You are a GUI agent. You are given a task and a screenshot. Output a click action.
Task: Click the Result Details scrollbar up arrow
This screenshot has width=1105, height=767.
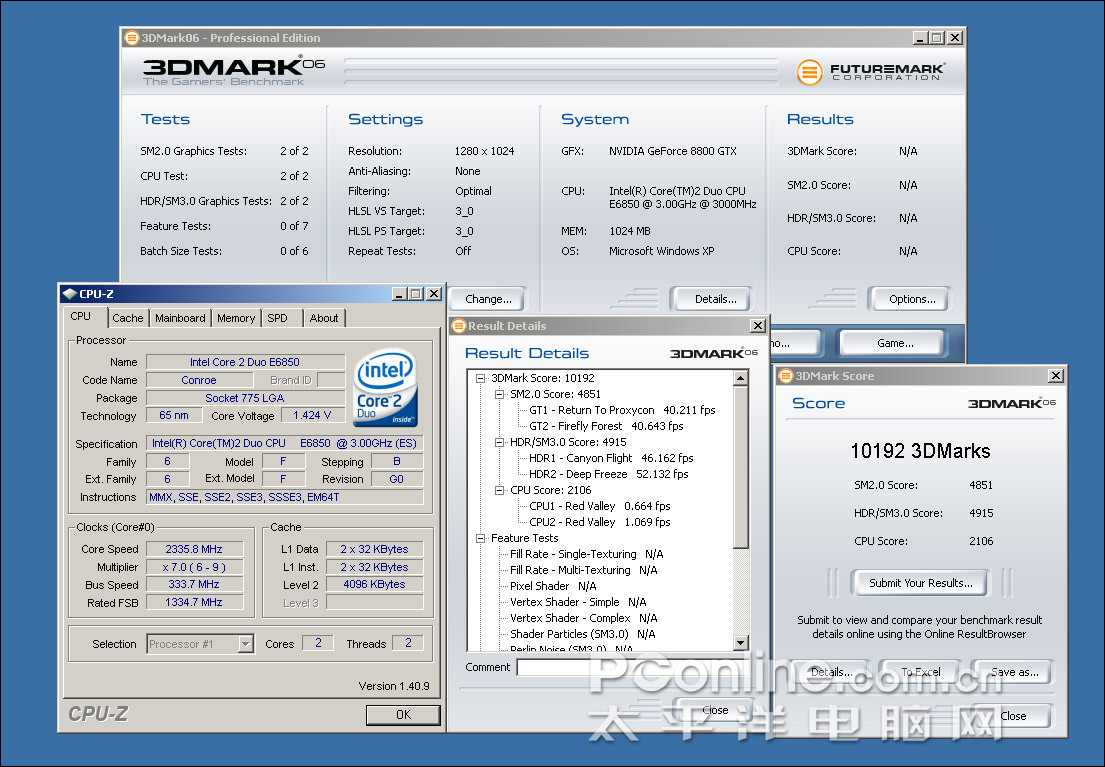pos(740,379)
